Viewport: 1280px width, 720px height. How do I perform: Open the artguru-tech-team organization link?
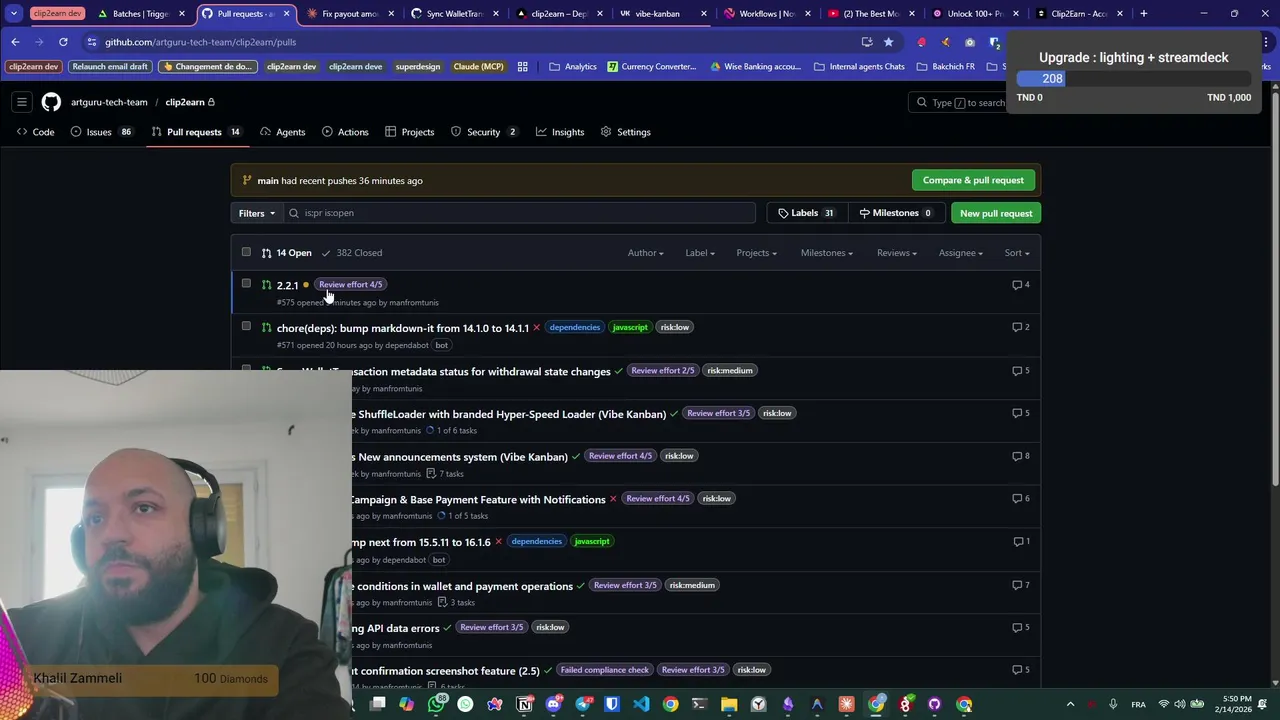click(x=109, y=102)
